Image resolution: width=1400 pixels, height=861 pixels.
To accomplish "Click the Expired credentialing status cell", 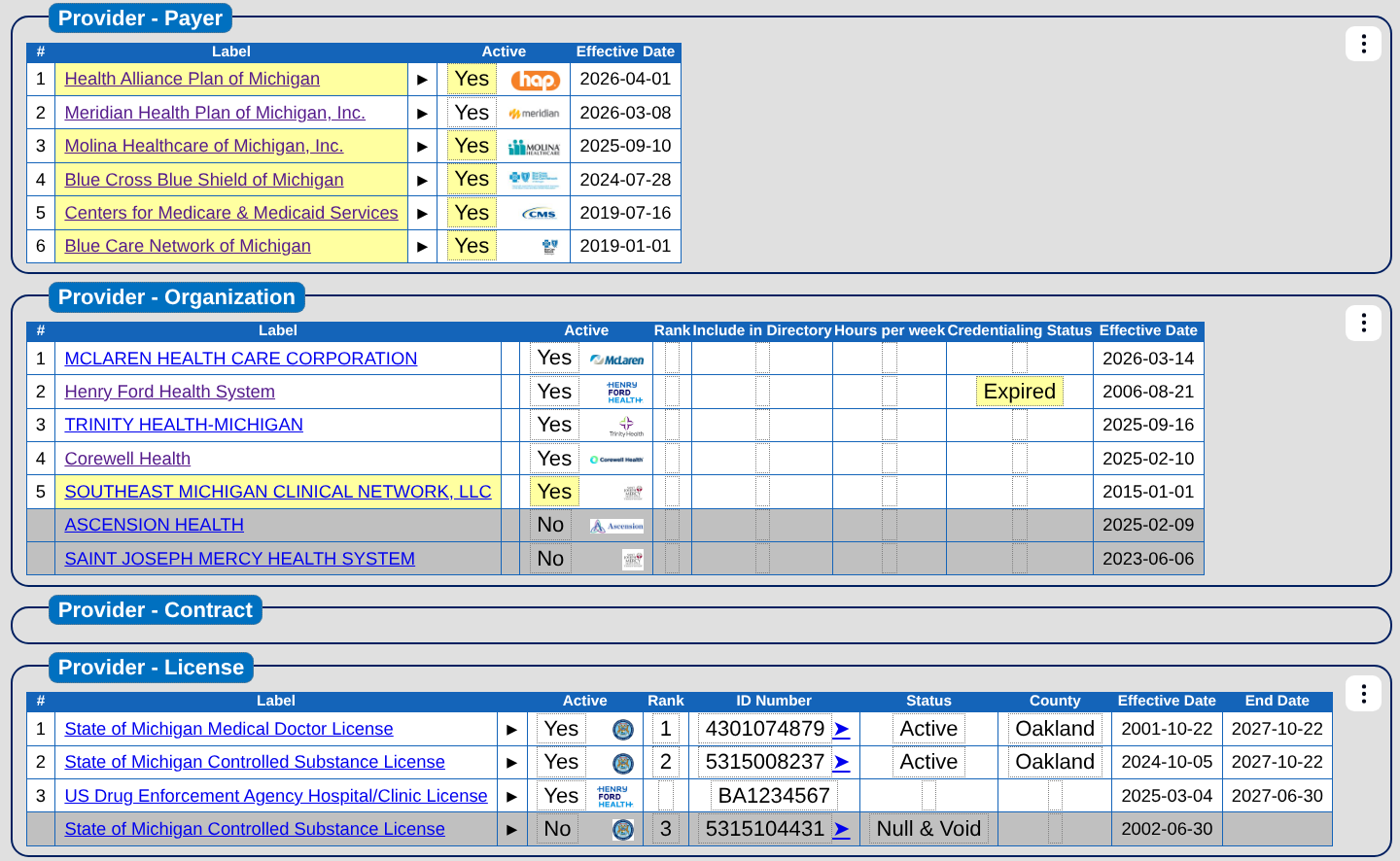I will click(x=1020, y=392).
